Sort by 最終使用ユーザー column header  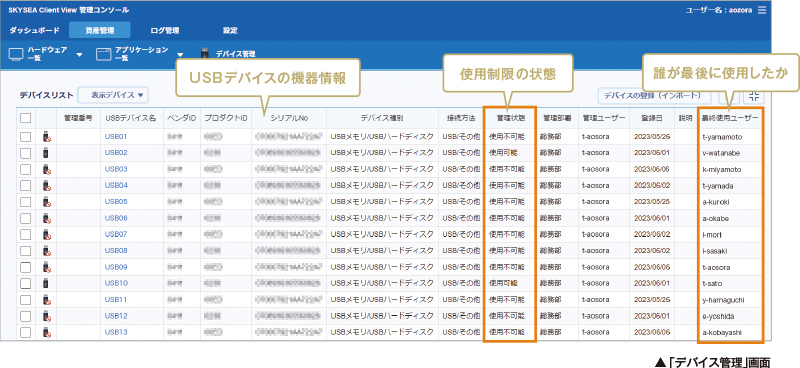coord(730,118)
